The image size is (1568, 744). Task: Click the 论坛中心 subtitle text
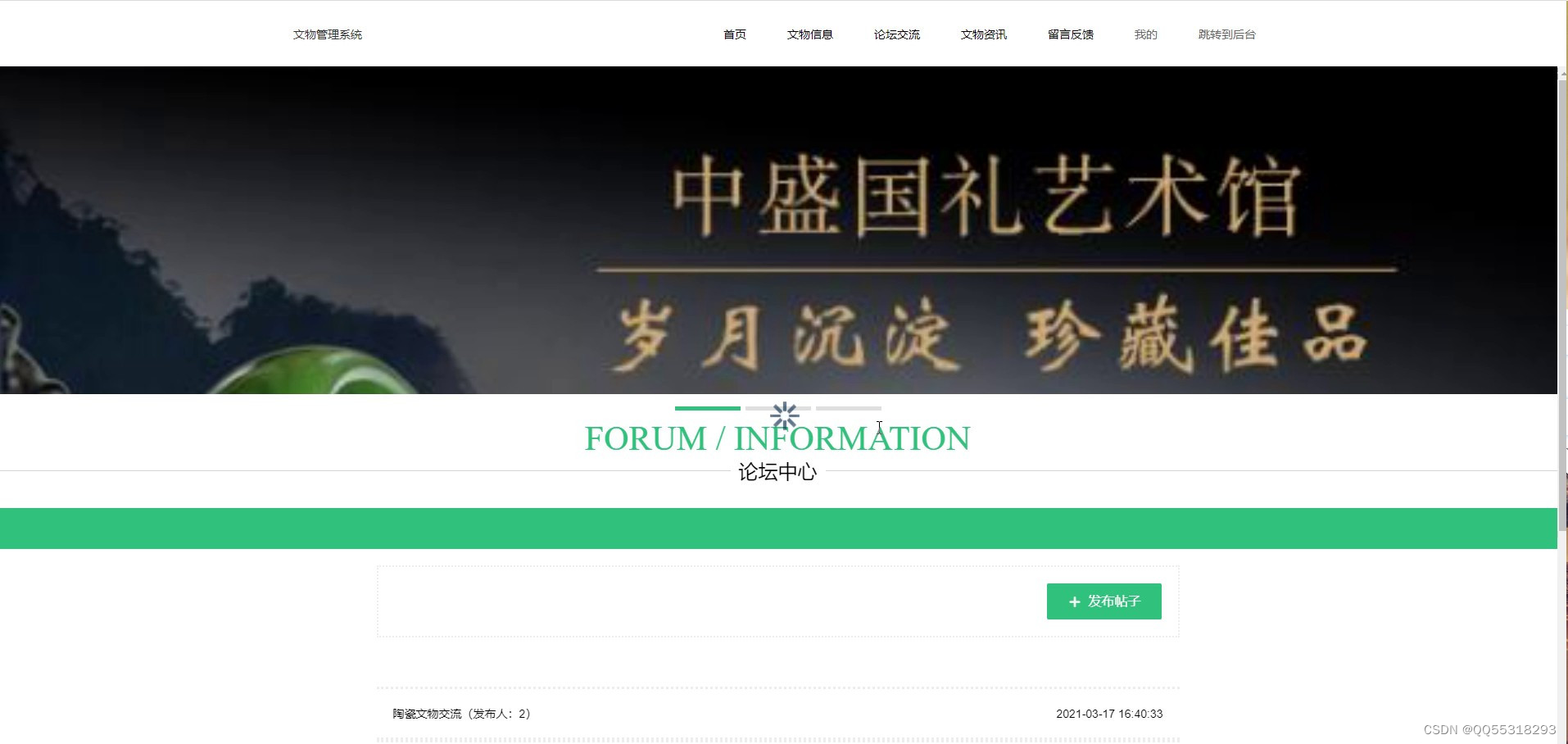777,472
